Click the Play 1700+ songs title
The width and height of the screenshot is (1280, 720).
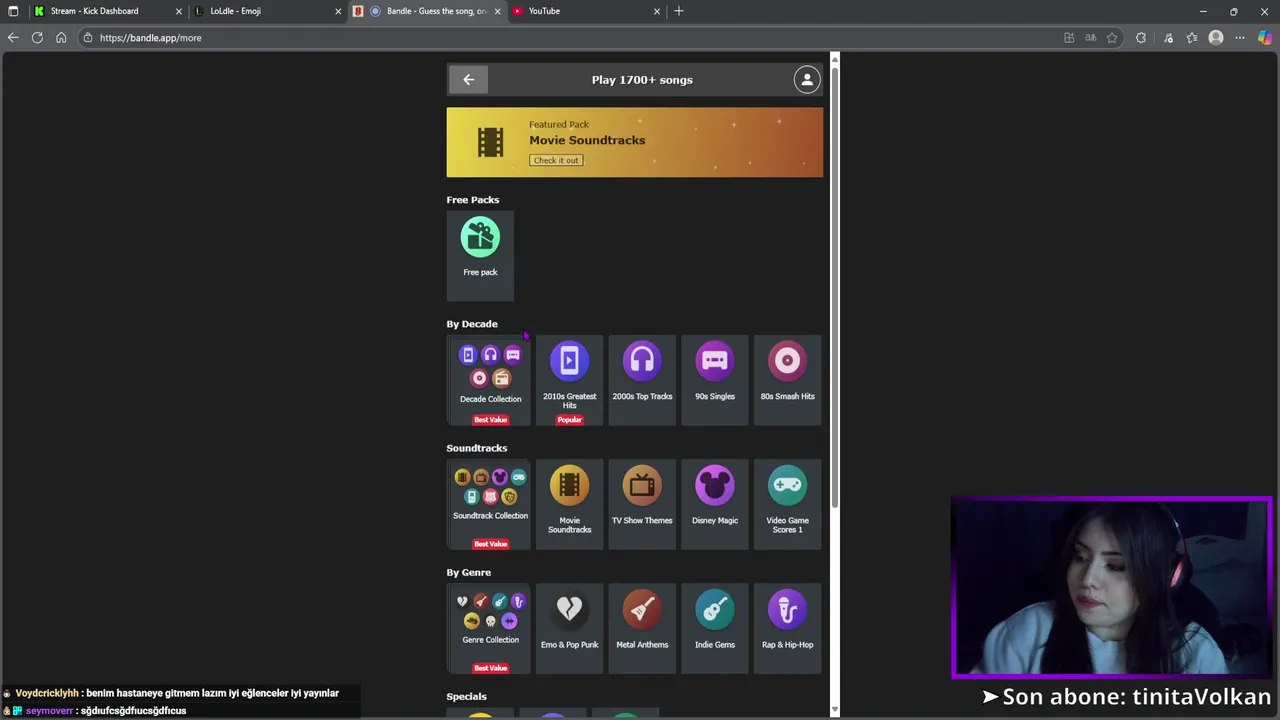coord(642,80)
